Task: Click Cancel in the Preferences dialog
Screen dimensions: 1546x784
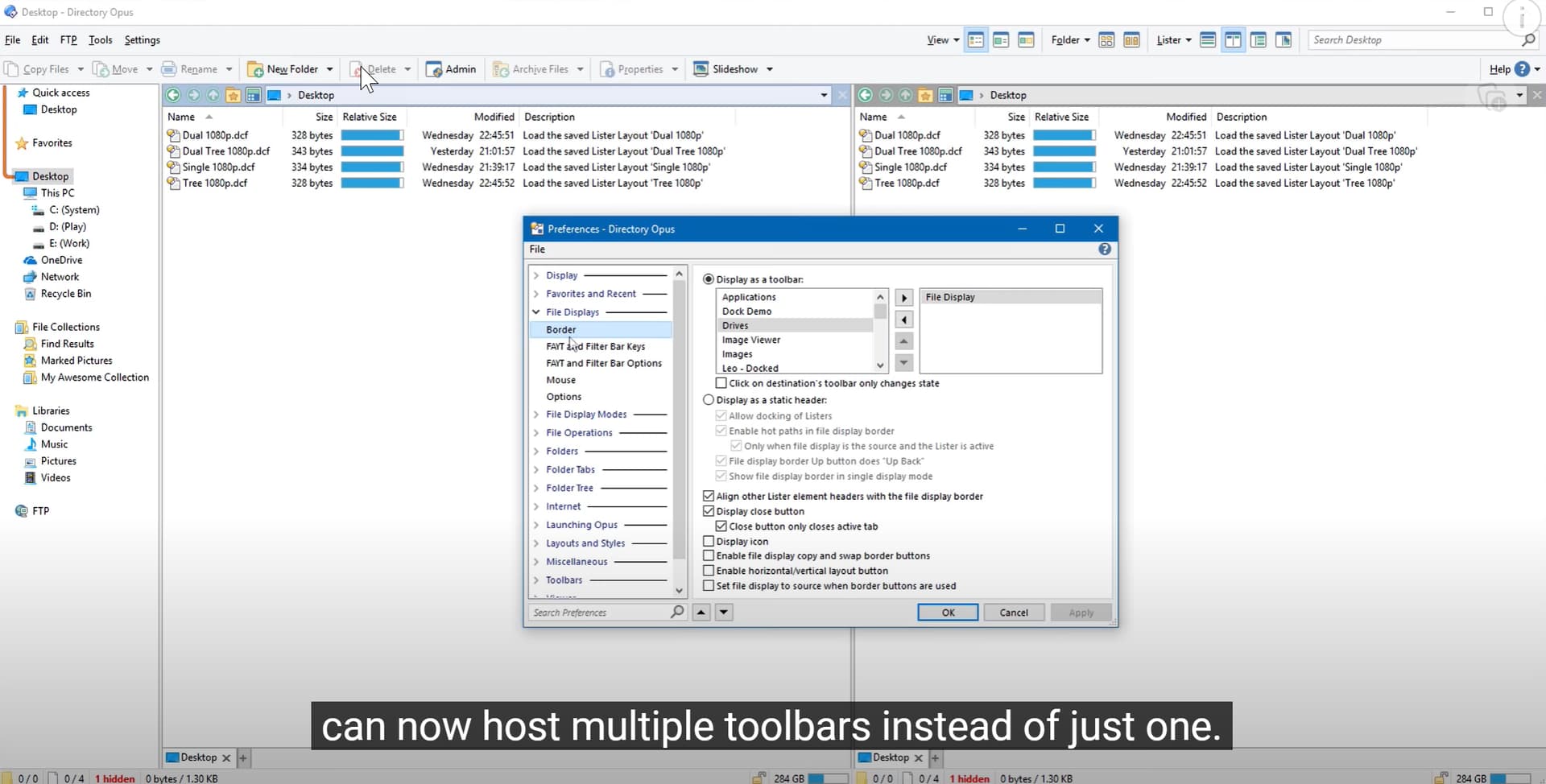Action: click(1014, 613)
